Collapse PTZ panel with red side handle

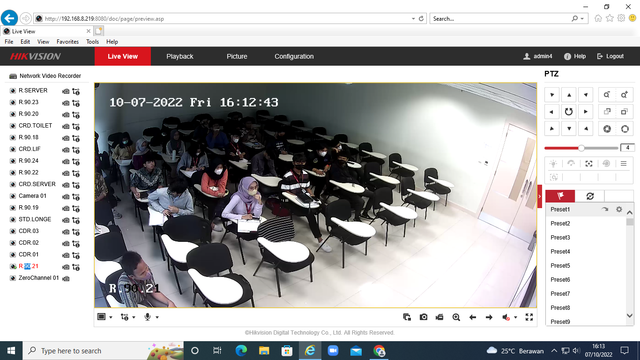[540, 196]
